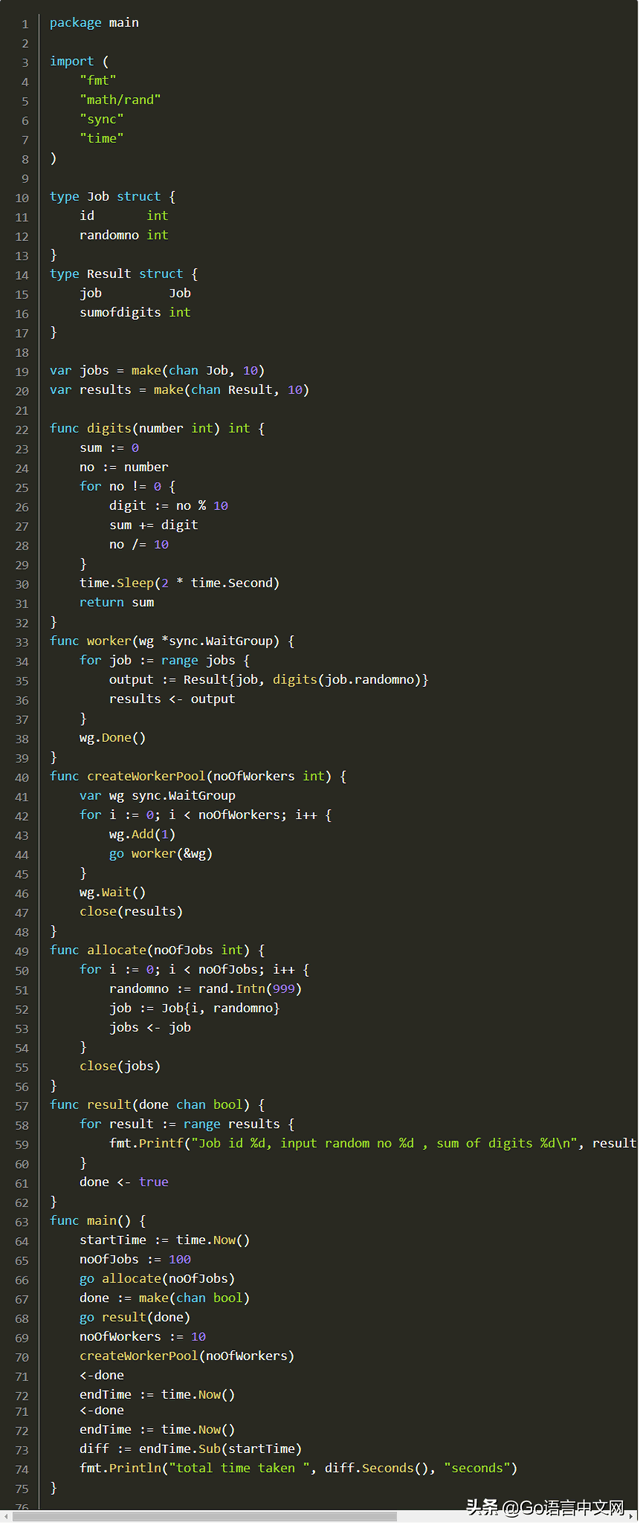Click the left arrow of horizontal scrollbar

tap(6, 1516)
